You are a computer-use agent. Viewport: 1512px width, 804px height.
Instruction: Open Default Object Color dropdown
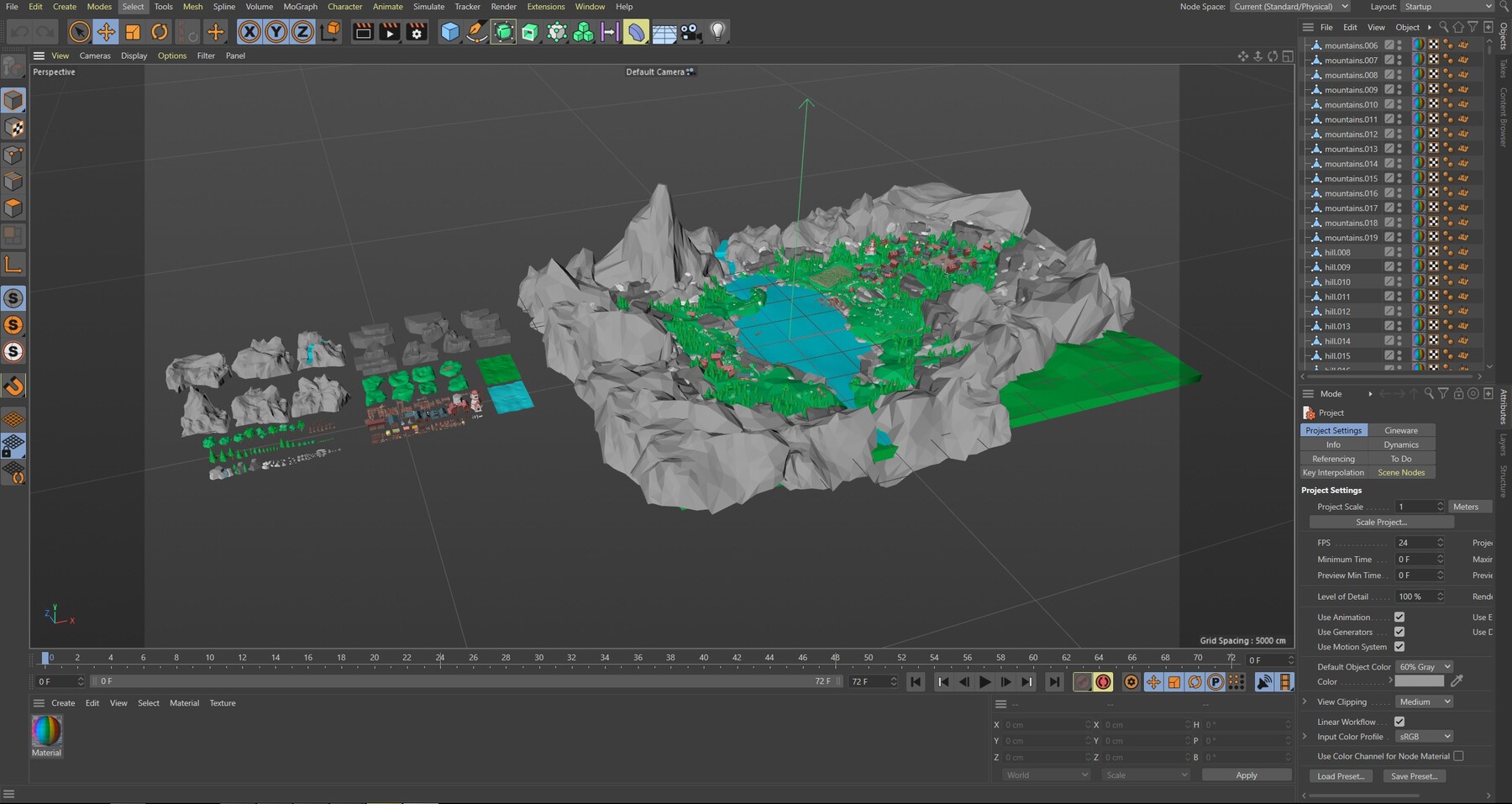1424,667
